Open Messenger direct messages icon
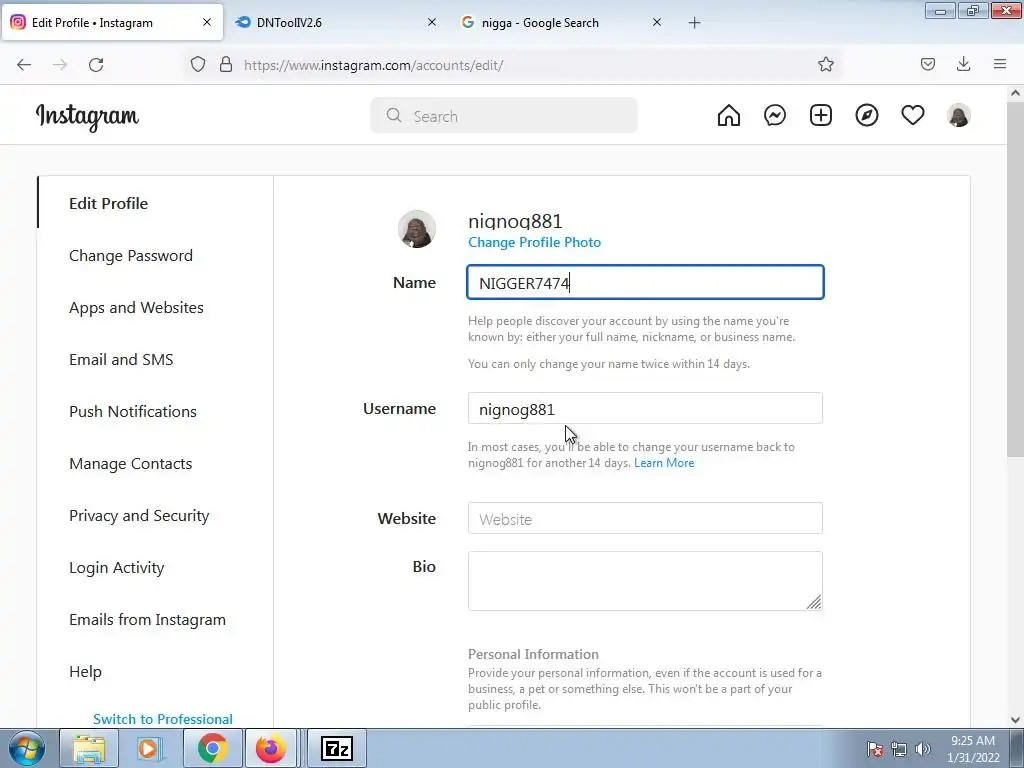 (775, 116)
